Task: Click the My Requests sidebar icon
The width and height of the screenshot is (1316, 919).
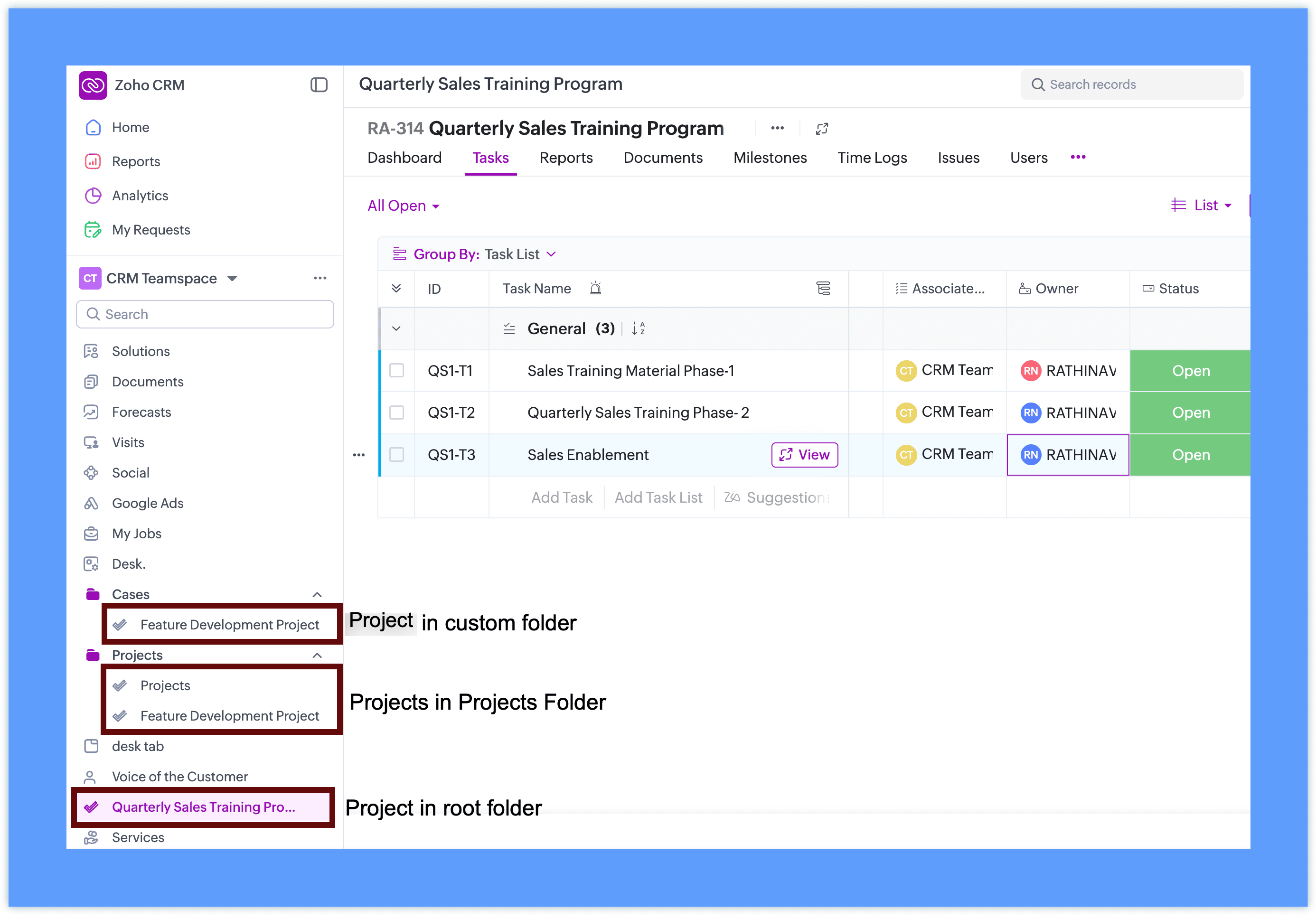Action: point(93,230)
